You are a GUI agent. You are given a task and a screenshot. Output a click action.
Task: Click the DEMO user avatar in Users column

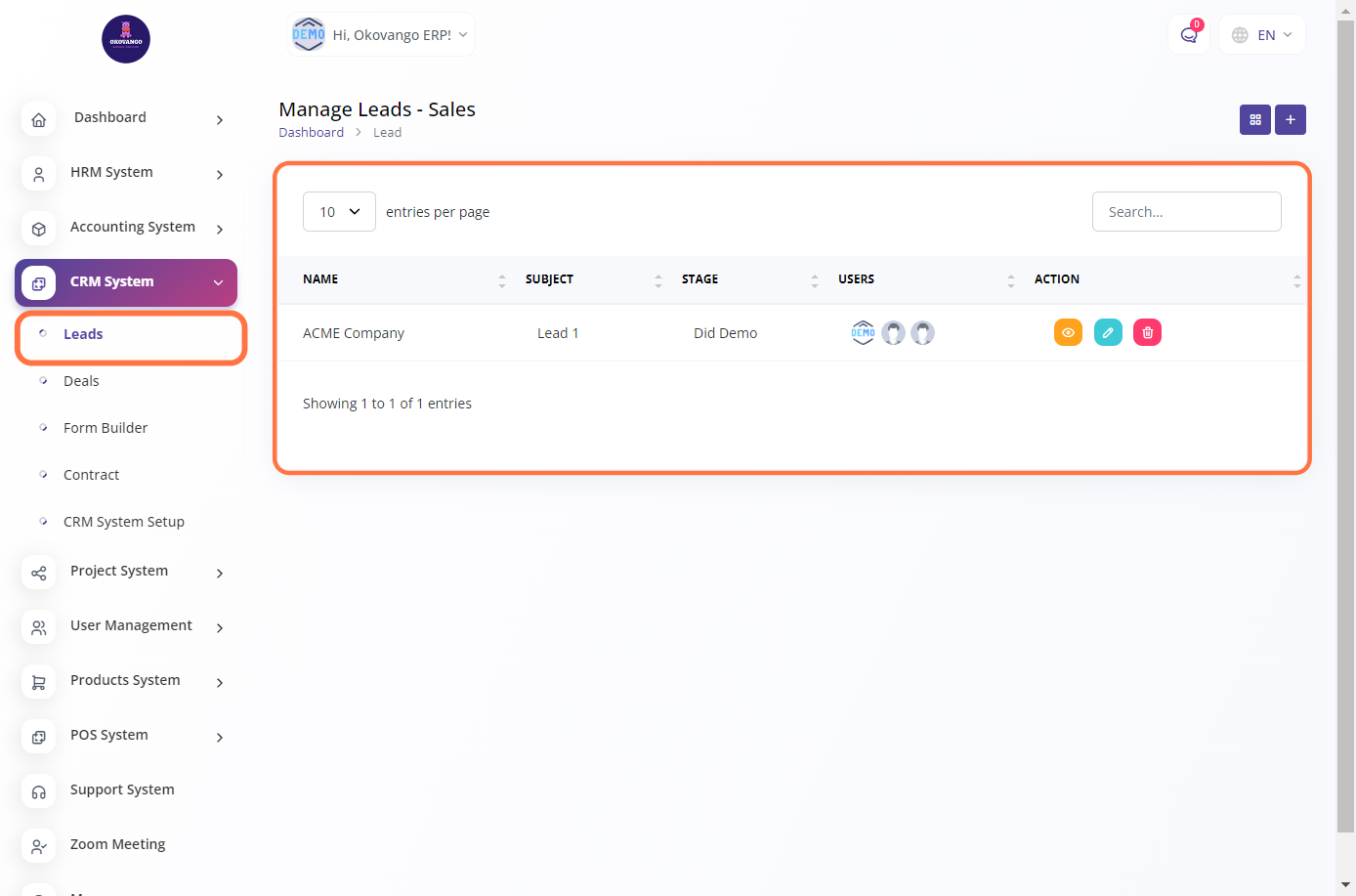click(x=863, y=332)
